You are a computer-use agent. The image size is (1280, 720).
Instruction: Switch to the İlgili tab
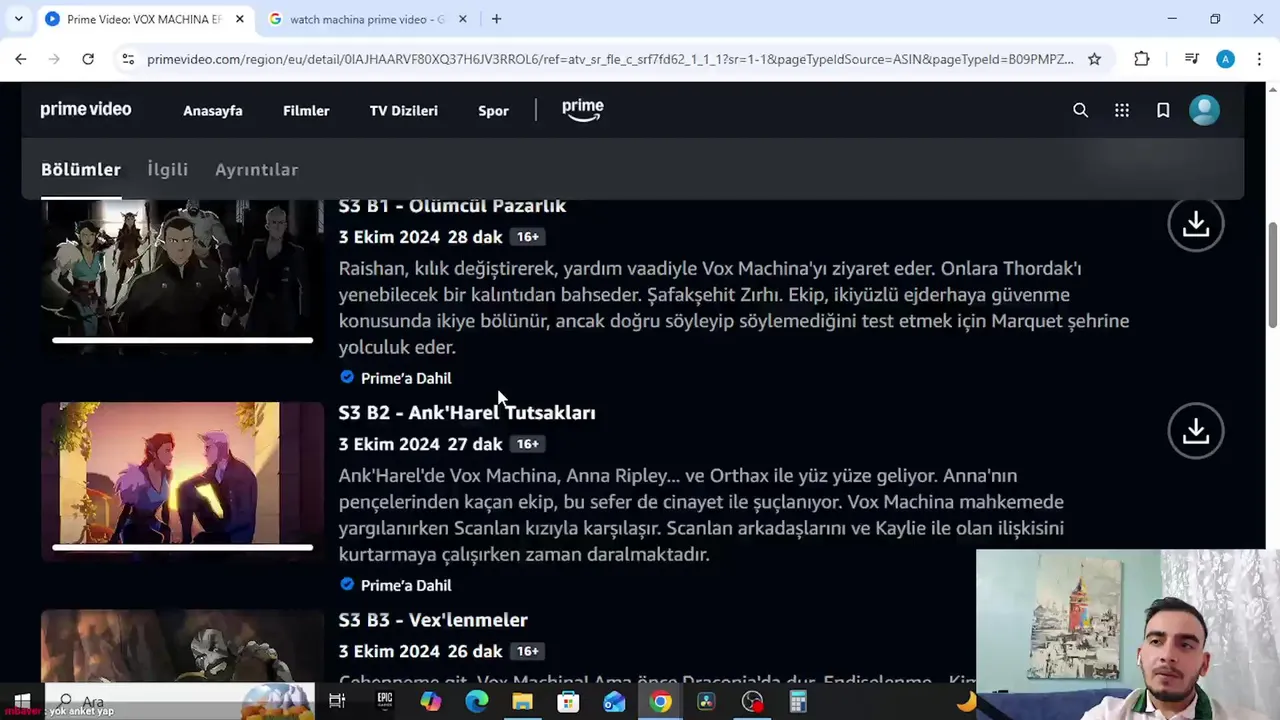[x=168, y=169]
